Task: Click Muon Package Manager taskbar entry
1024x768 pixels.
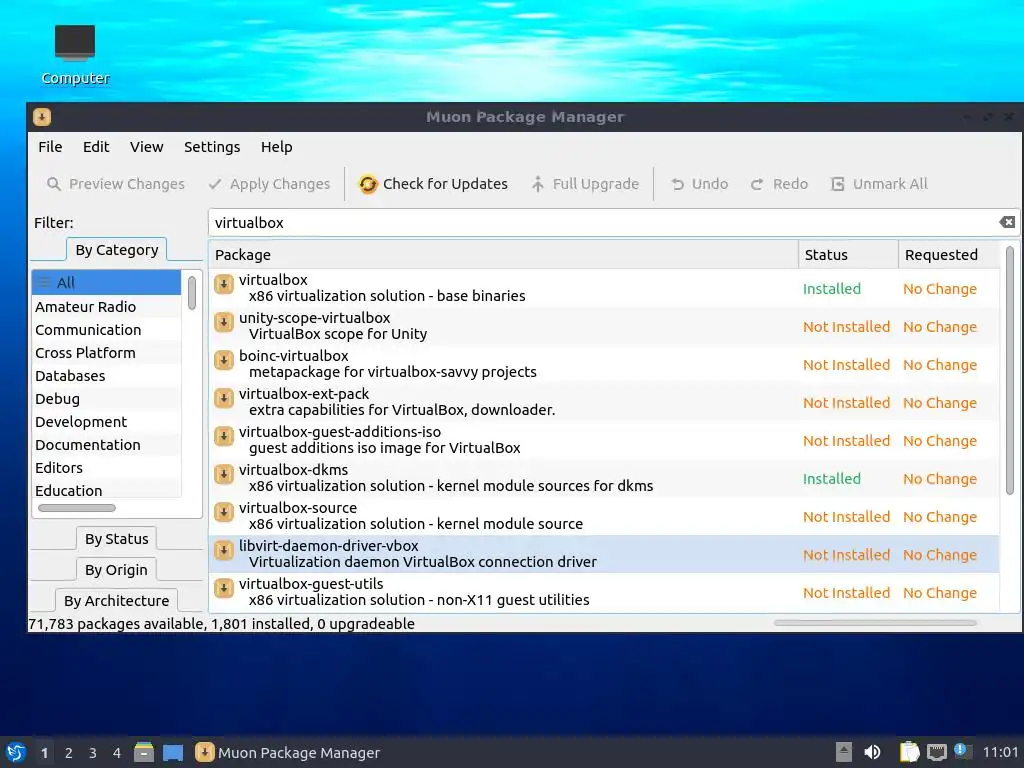Action: (288, 752)
